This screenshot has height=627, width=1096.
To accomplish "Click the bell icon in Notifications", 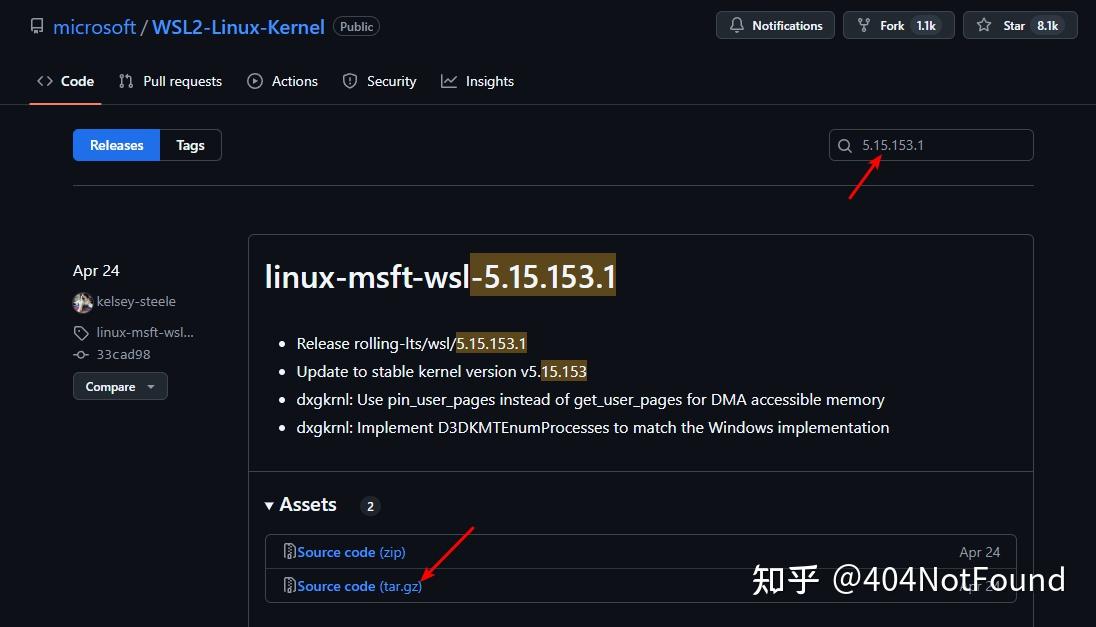I will click(x=737, y=25).
